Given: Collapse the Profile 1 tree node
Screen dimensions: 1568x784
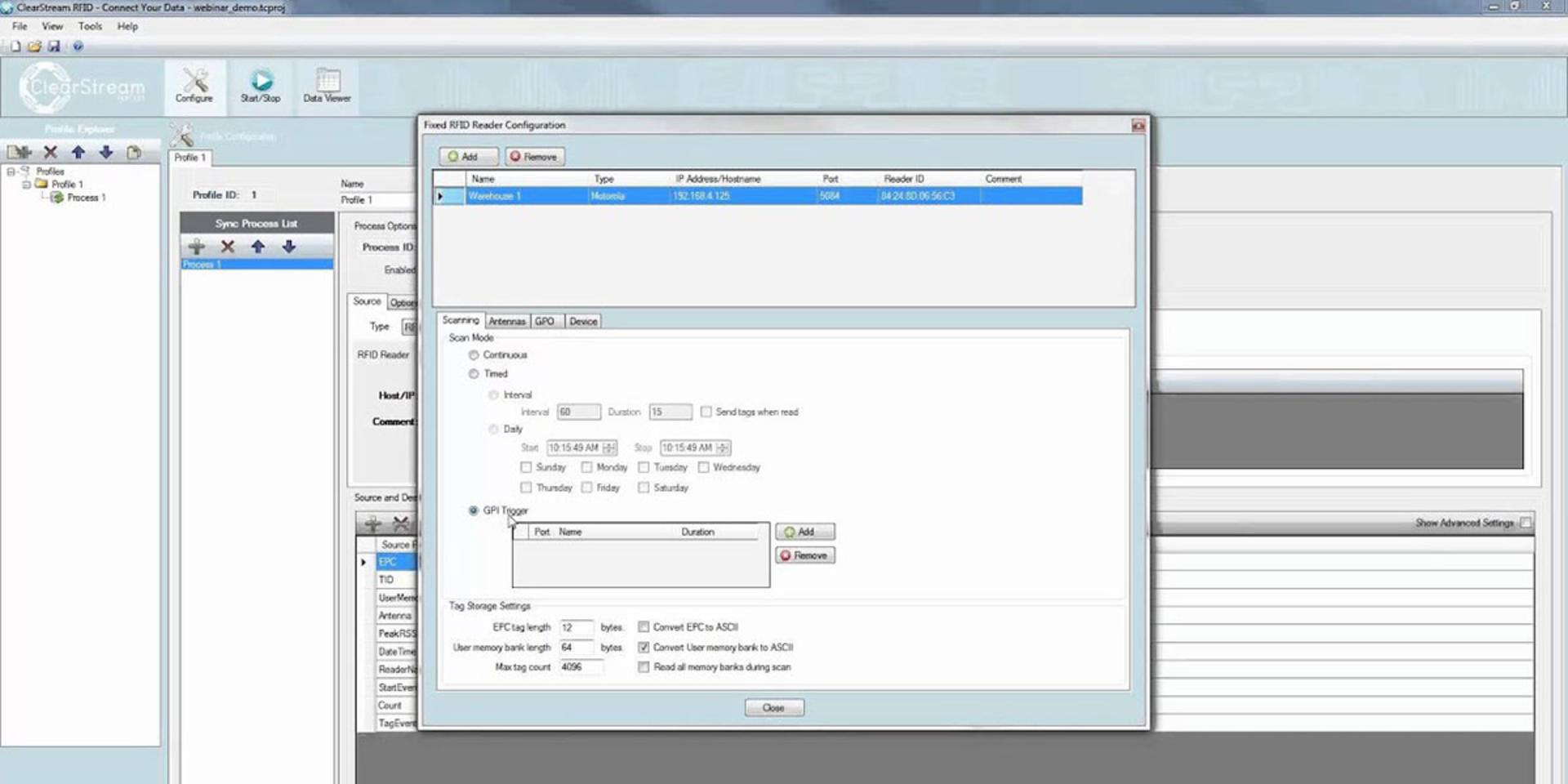Looking at the screenshot, I should pos(26,185).
